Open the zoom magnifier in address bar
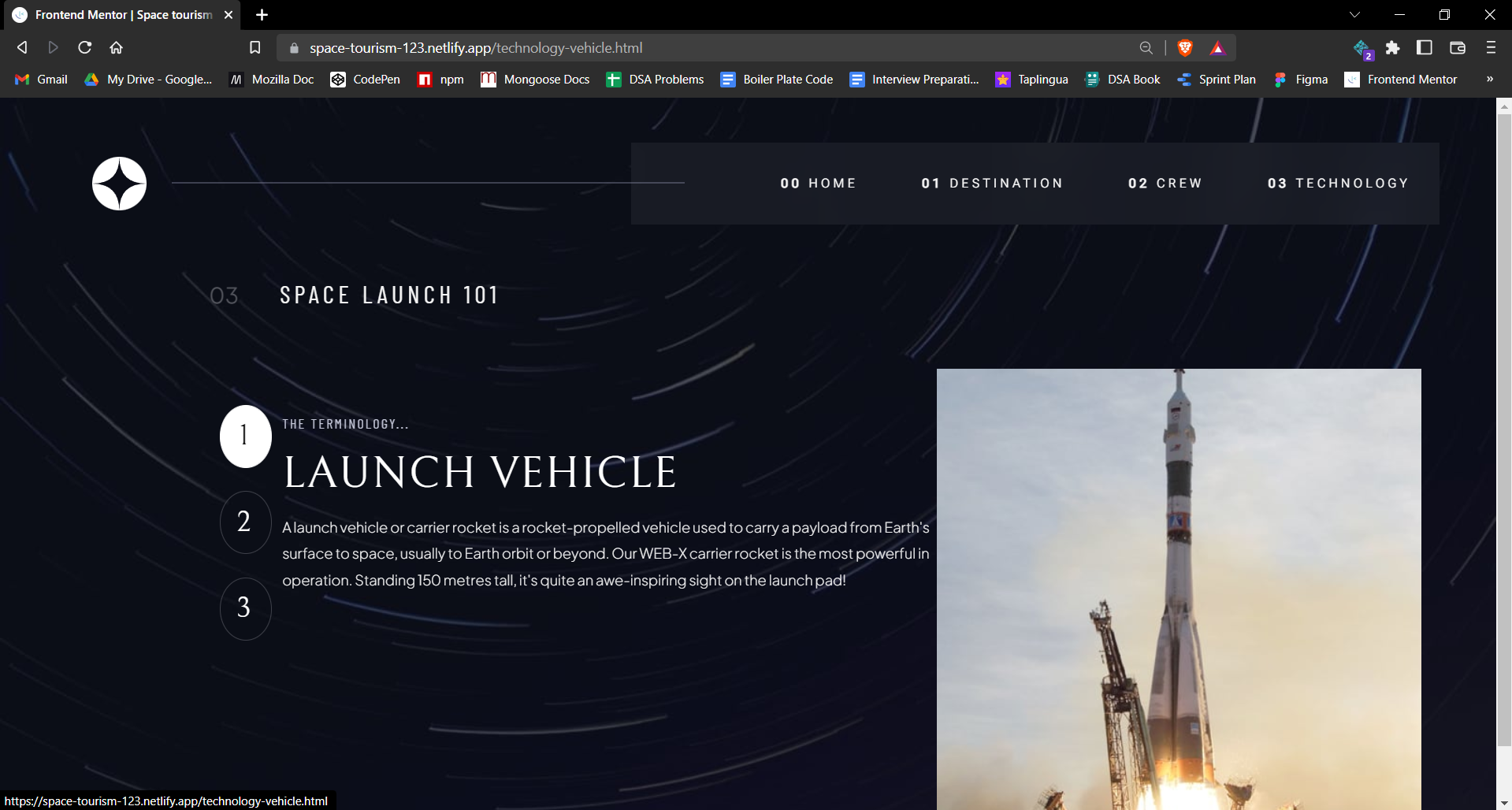The height and width of the screenshot is (810, 1512). [x=1146, y=48]
